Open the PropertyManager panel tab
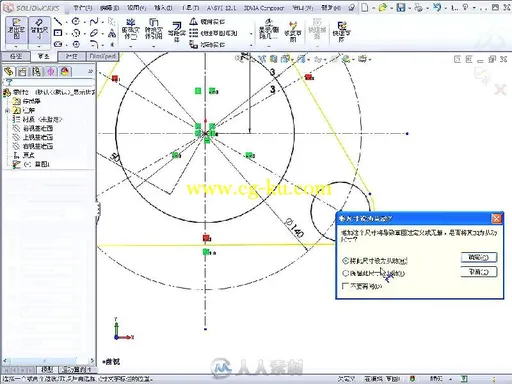The height and width of the screenshot is (384, 512). [x=23, y=71]
